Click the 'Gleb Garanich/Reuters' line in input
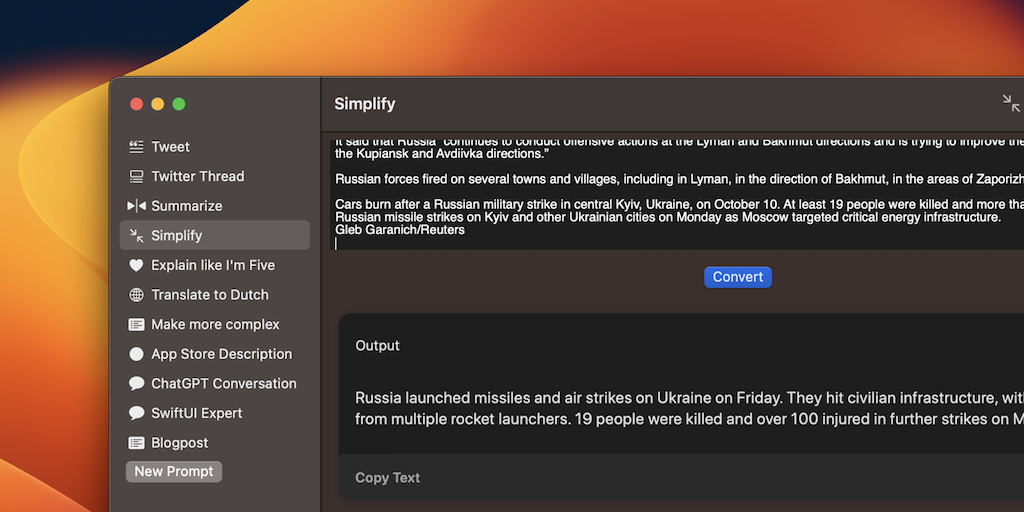The width and height of the screenshot is (1024, 512). coord(400,230)
